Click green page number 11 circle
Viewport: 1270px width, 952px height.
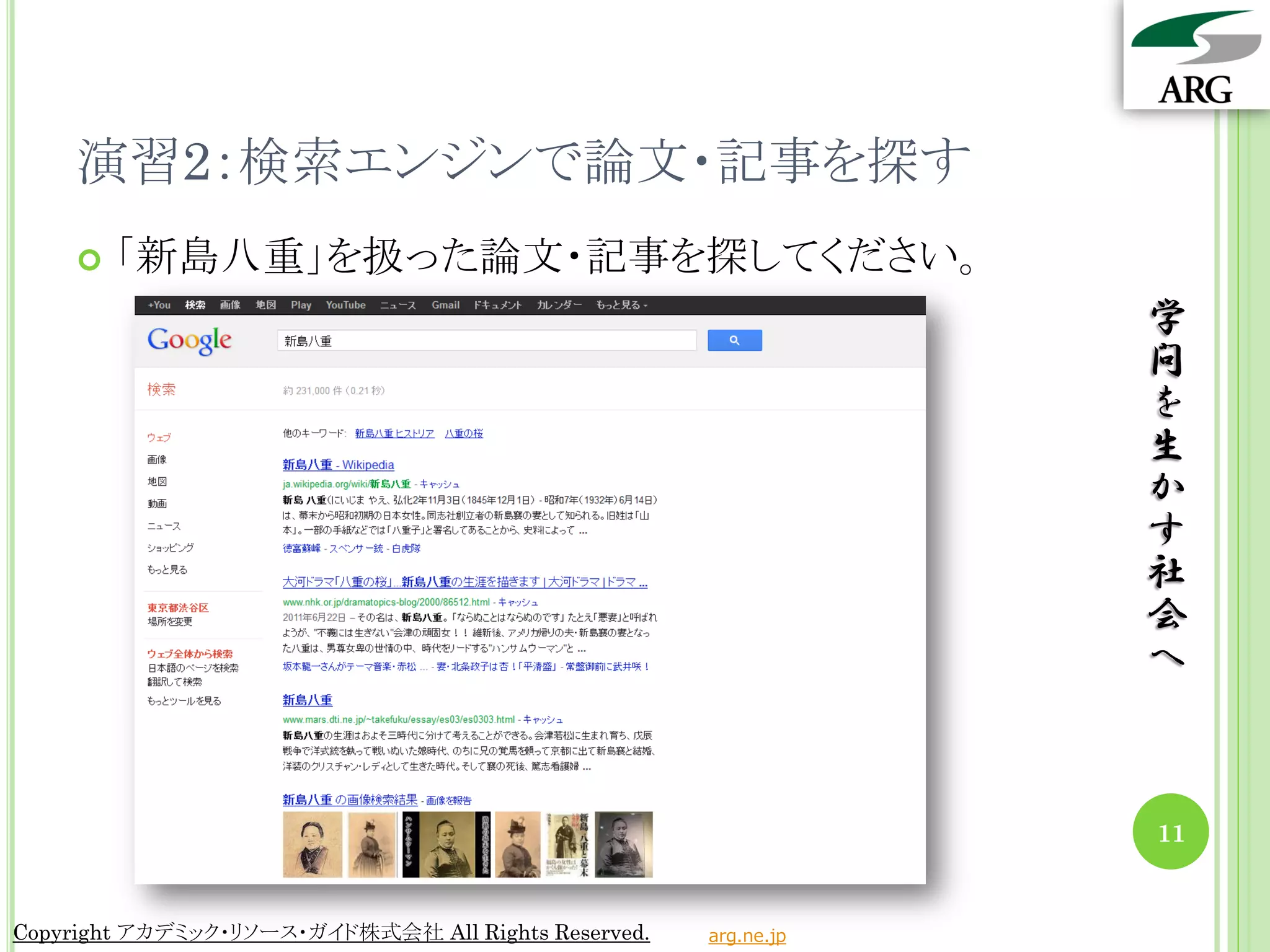(1171, 832)
